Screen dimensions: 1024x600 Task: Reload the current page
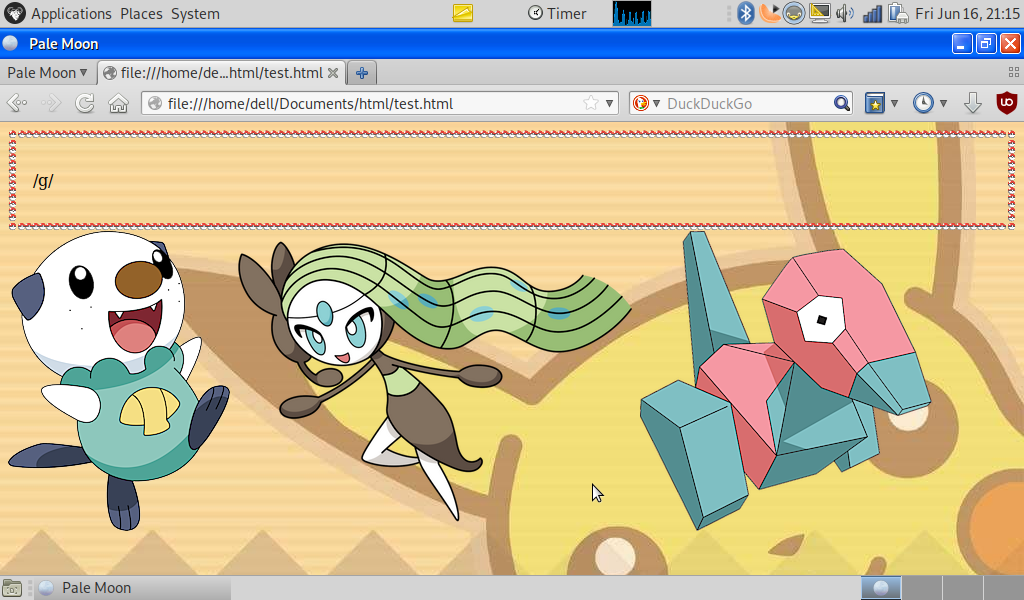coord(85,103)
